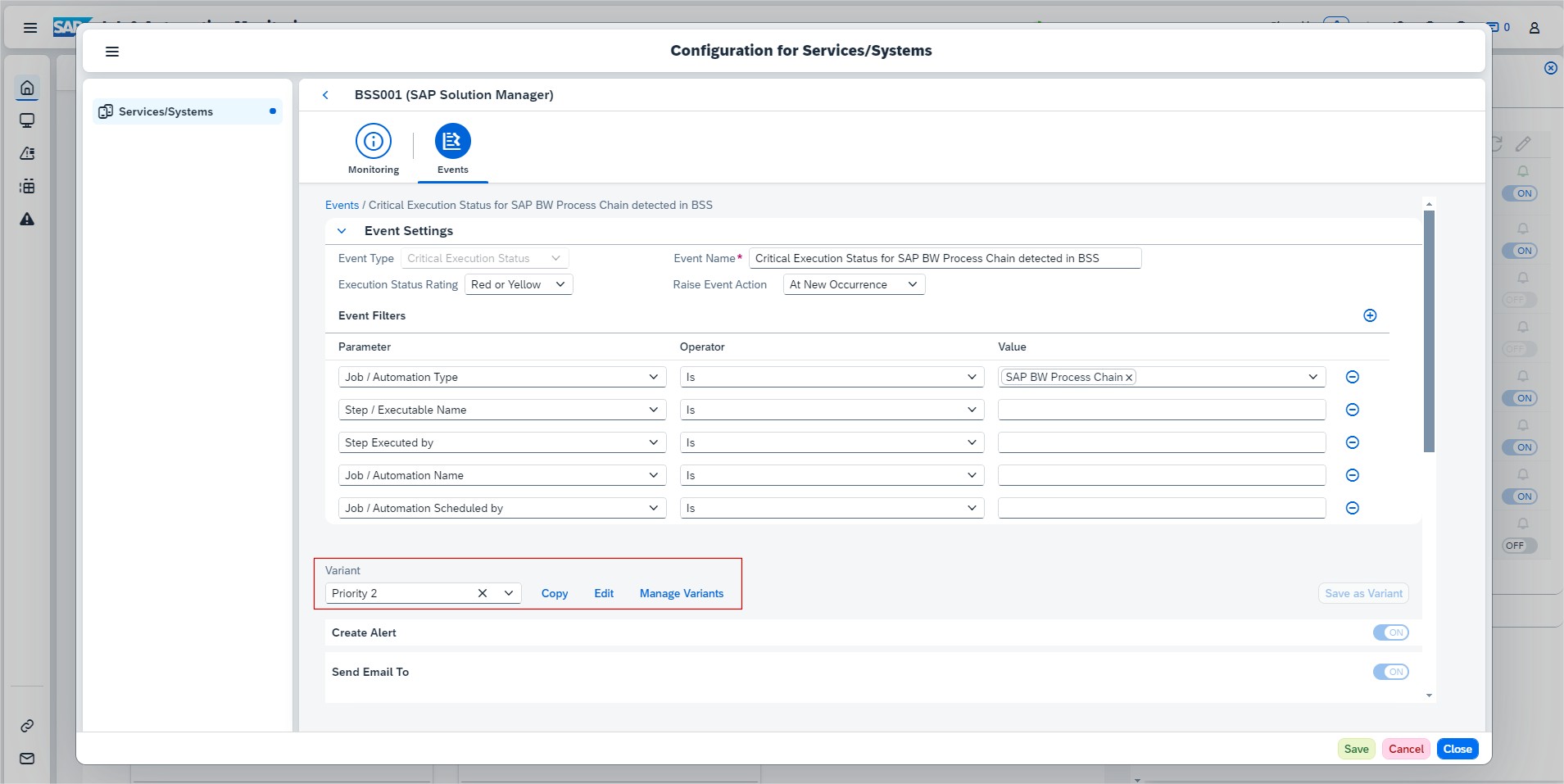The width and height of the screenshot is (1564, 784).
Task: Open the Execution Status Rating dropdown
Action: click(519, 284)
